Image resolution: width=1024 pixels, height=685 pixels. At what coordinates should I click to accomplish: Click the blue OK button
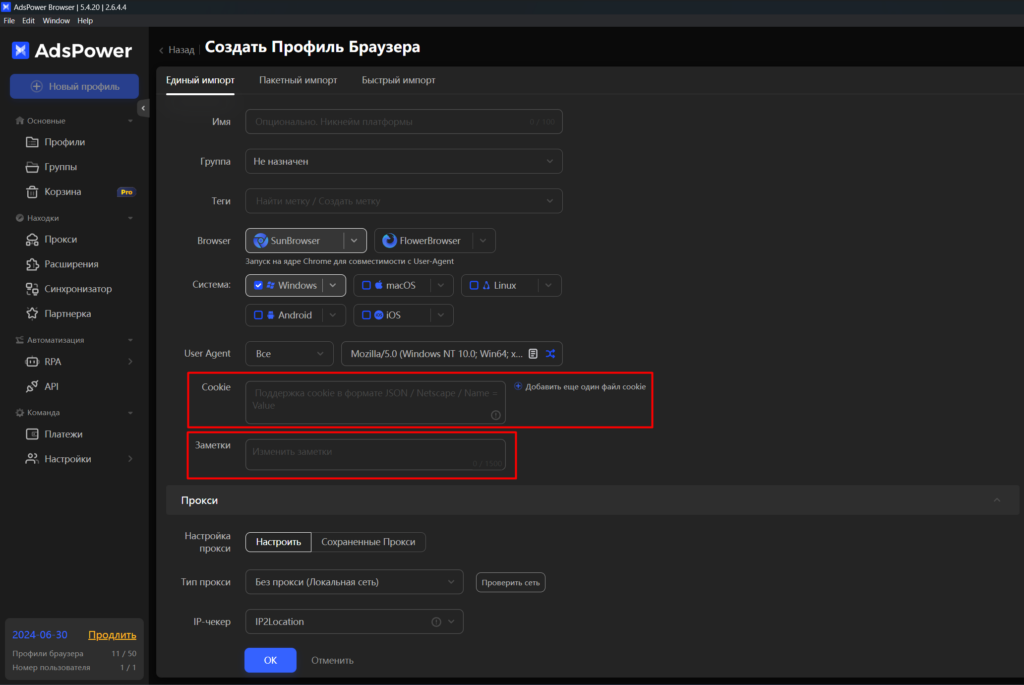tap(270, 660)
